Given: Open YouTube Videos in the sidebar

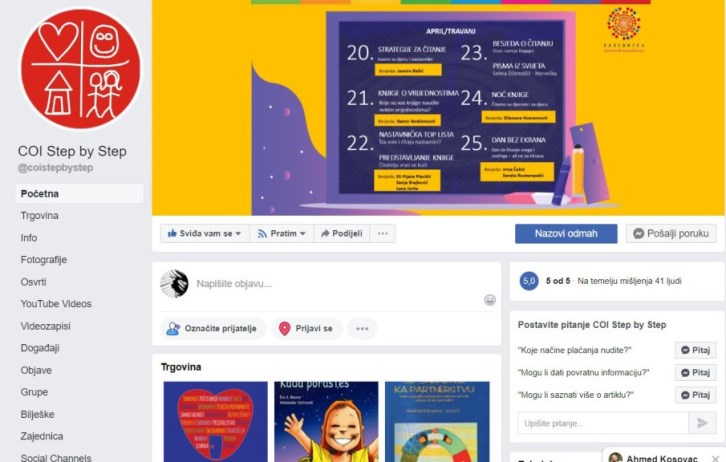Looking at the screenshot, I should point(56,304).
